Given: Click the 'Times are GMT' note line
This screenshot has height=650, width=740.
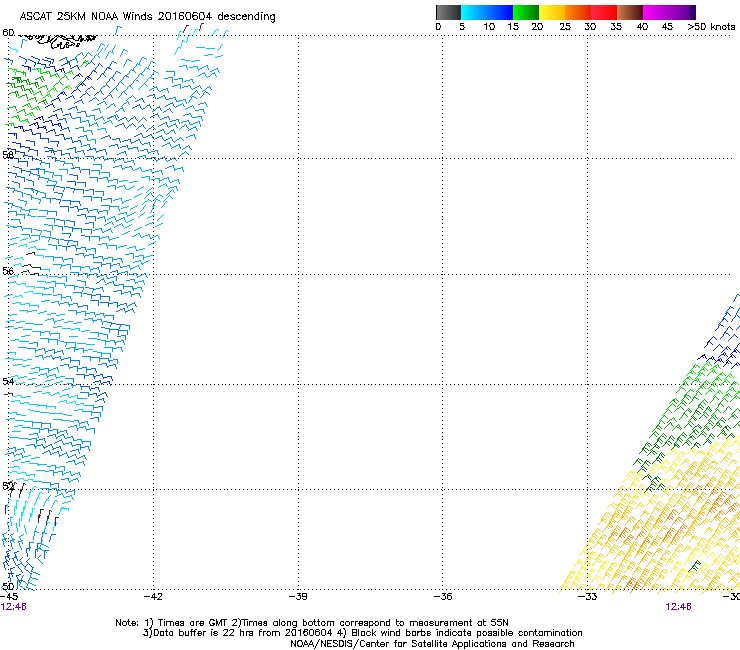Looking at the screenshot, I should point(312,623).
